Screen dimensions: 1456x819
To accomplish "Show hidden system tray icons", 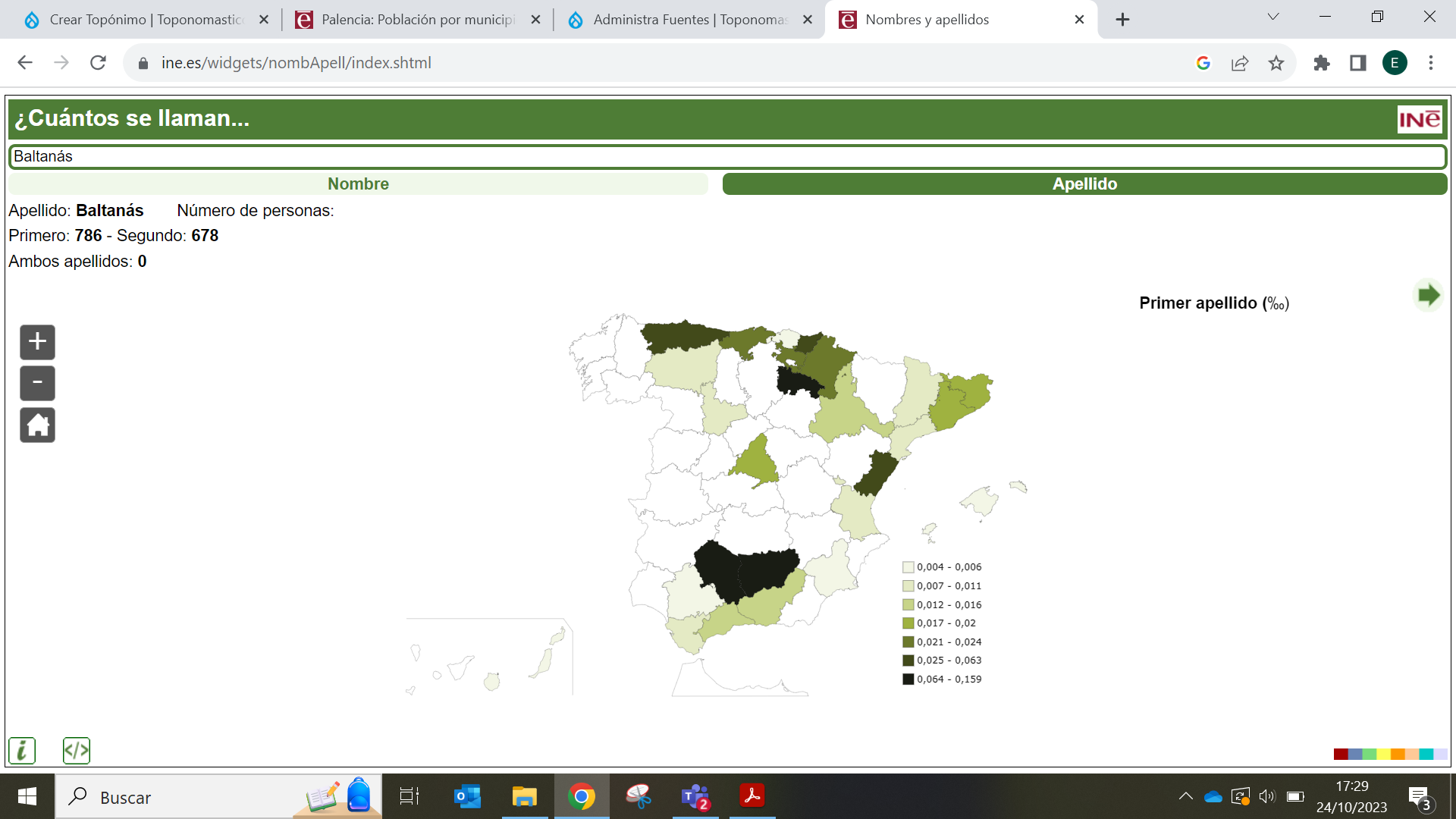I will click(1185, 796).
